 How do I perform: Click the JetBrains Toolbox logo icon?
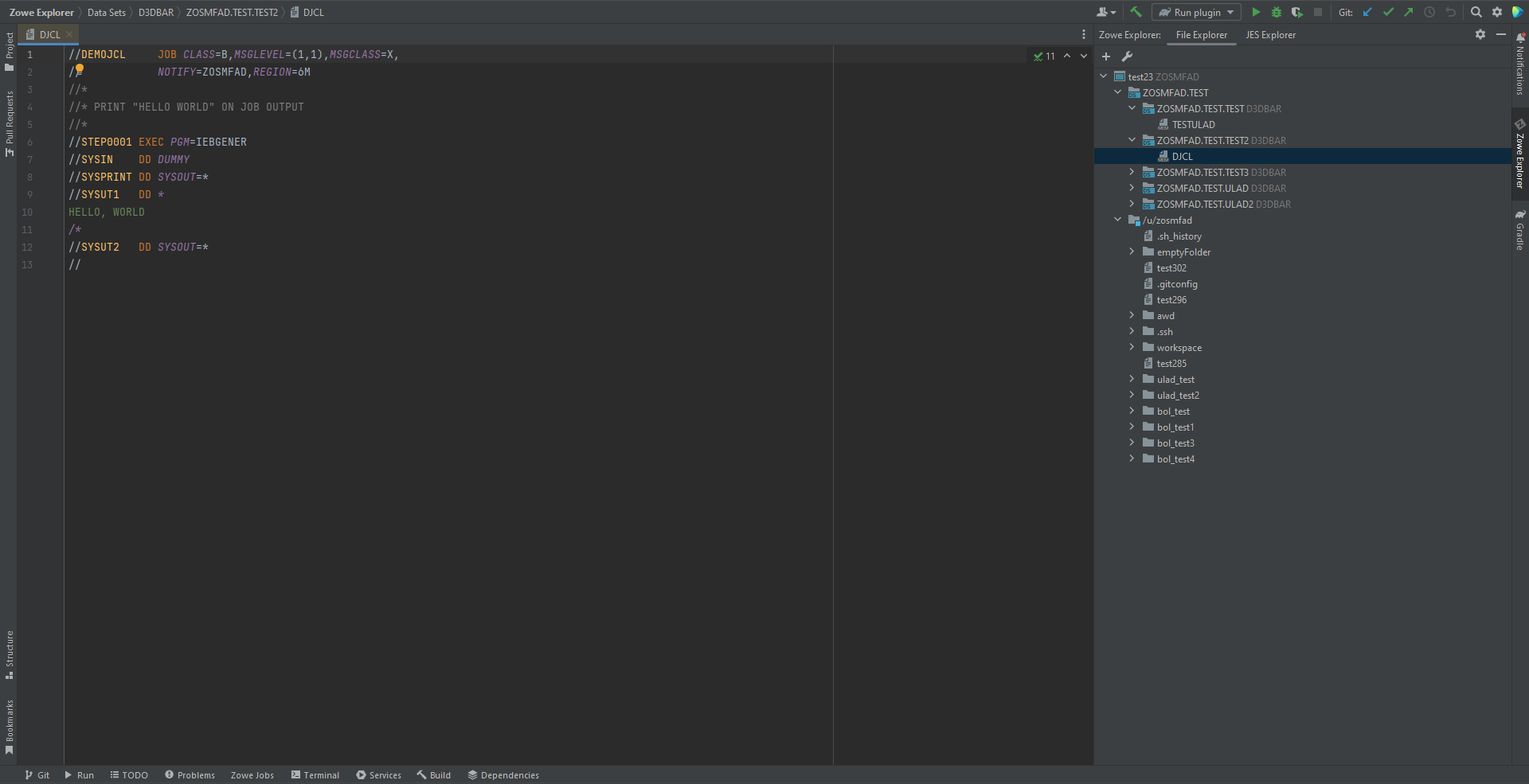[1518, 12]
